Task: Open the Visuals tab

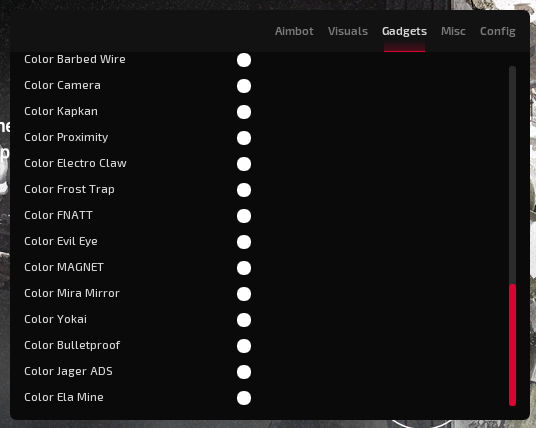Action: [348, 31]
